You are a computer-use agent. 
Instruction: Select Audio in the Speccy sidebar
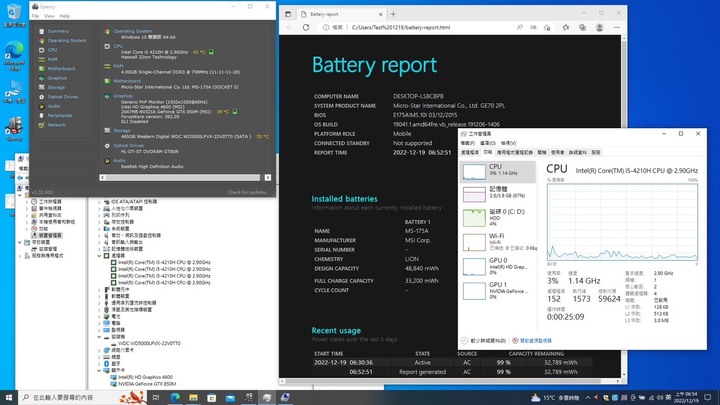54,106
